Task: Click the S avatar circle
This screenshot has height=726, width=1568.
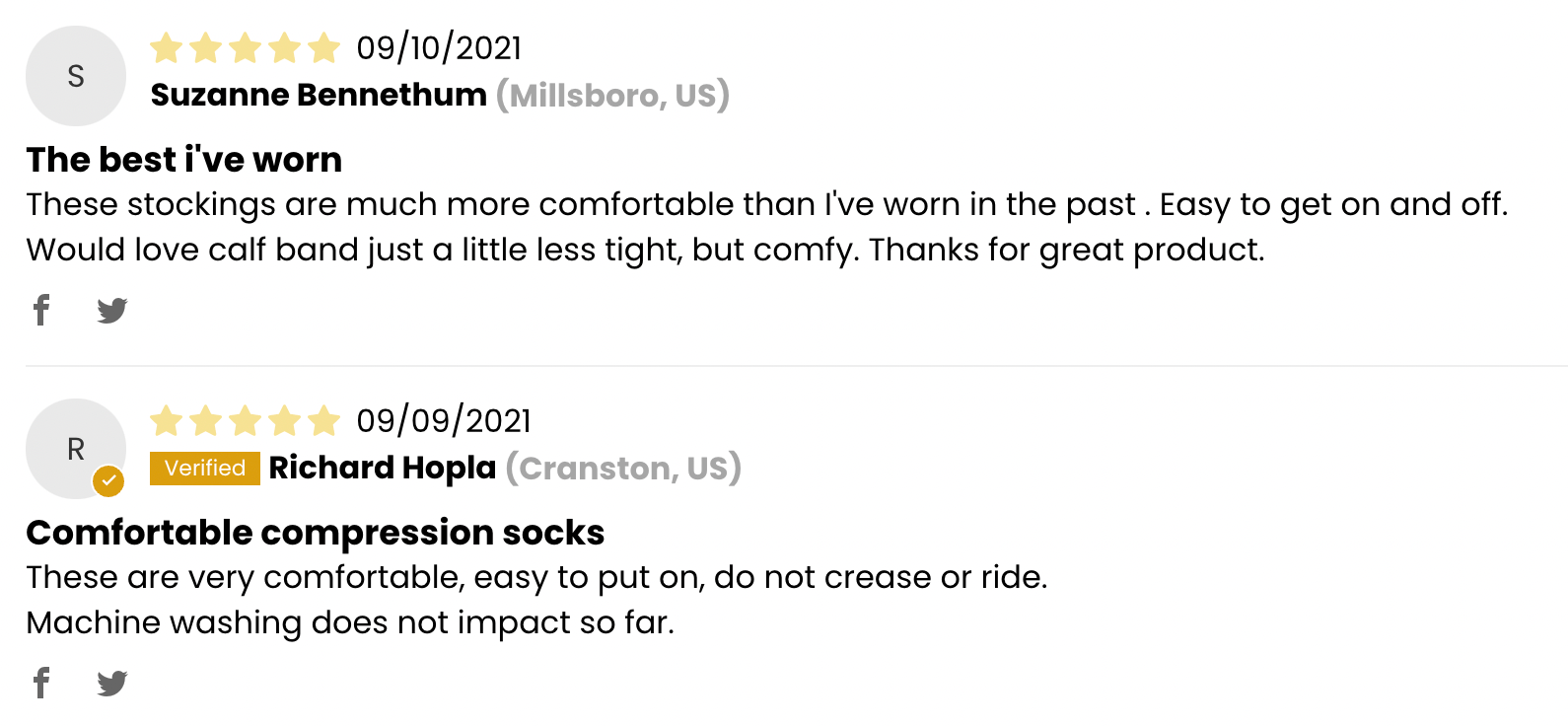Action: click(x=76, y=76)
